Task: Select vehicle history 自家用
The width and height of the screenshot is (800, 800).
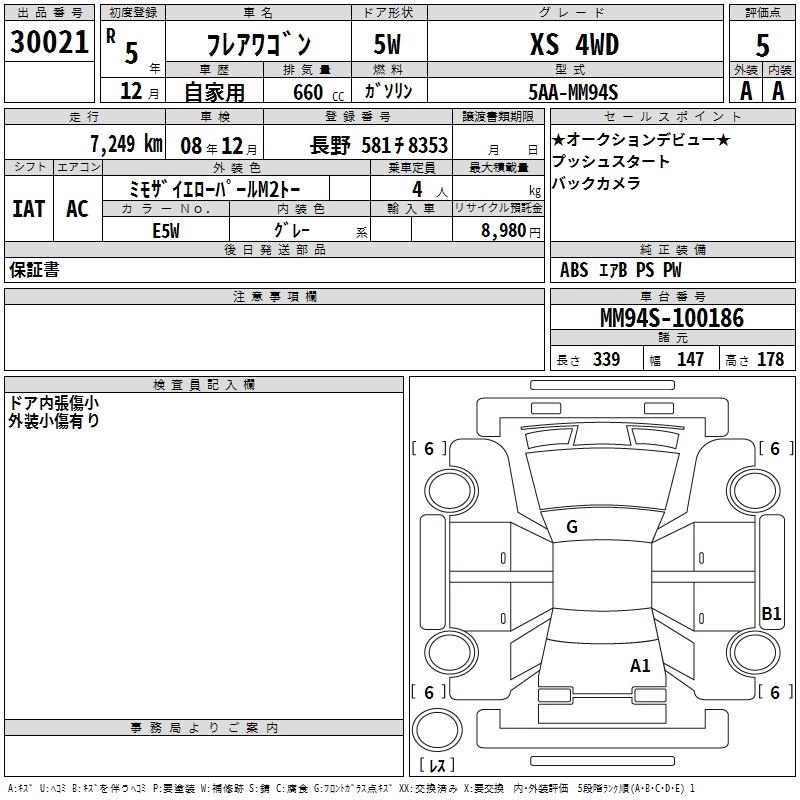Action: (214, 92)
